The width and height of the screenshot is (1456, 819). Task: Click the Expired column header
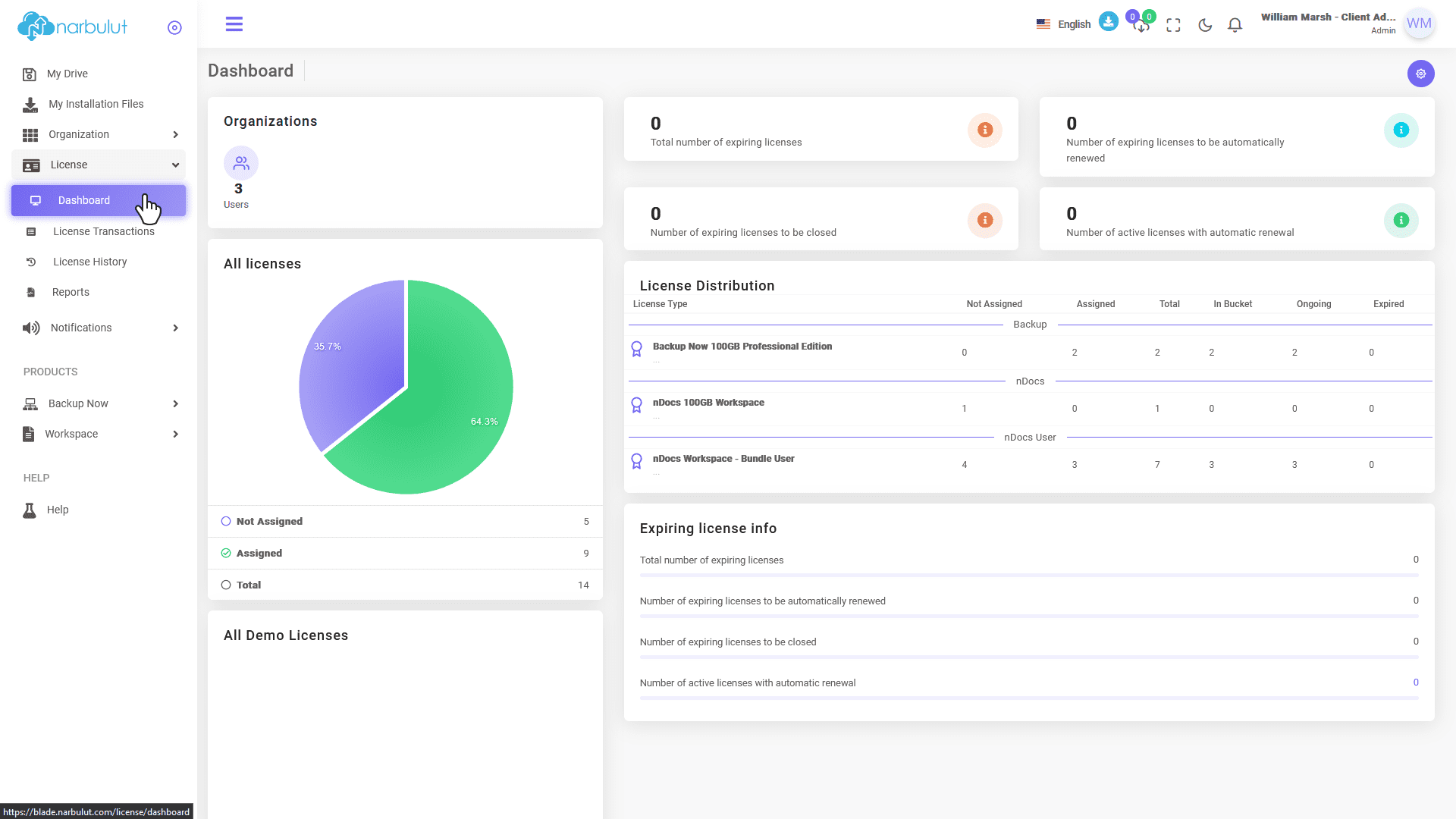click(x=1389, y=304)
